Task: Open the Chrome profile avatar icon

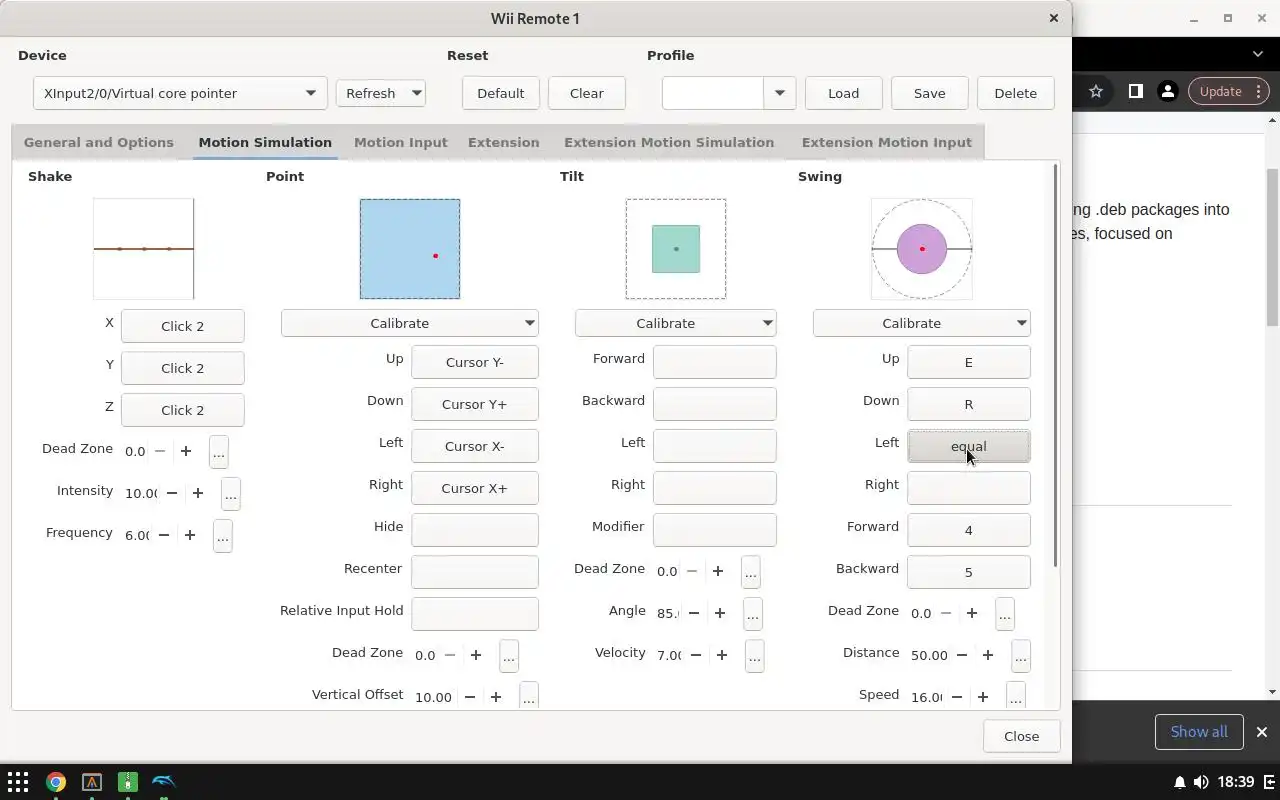Action: (1167, 91)
